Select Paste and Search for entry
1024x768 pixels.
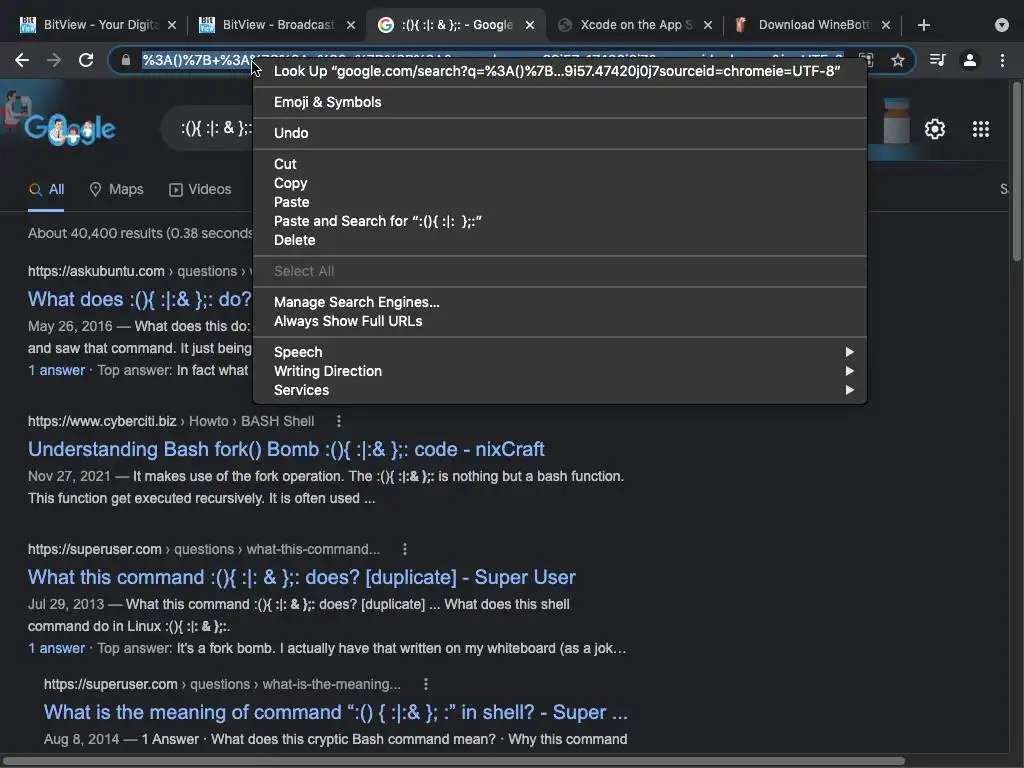(560, 221)
